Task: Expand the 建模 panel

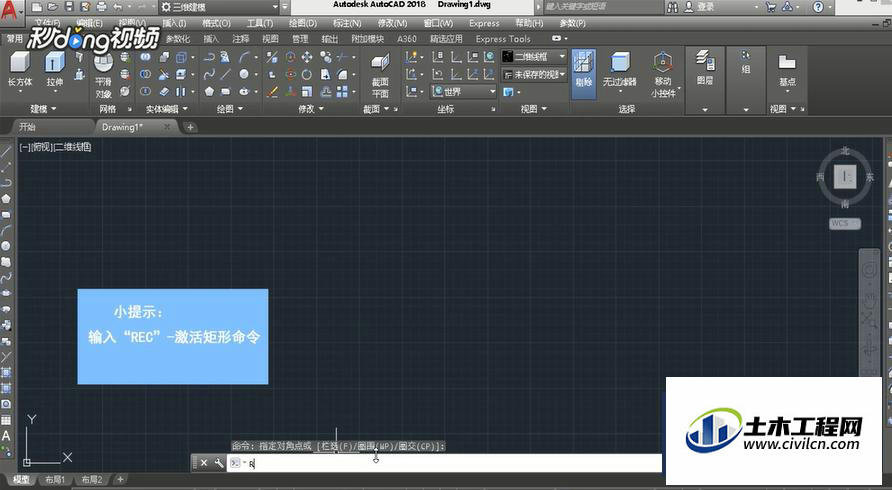Action: [x=43, y=109]
